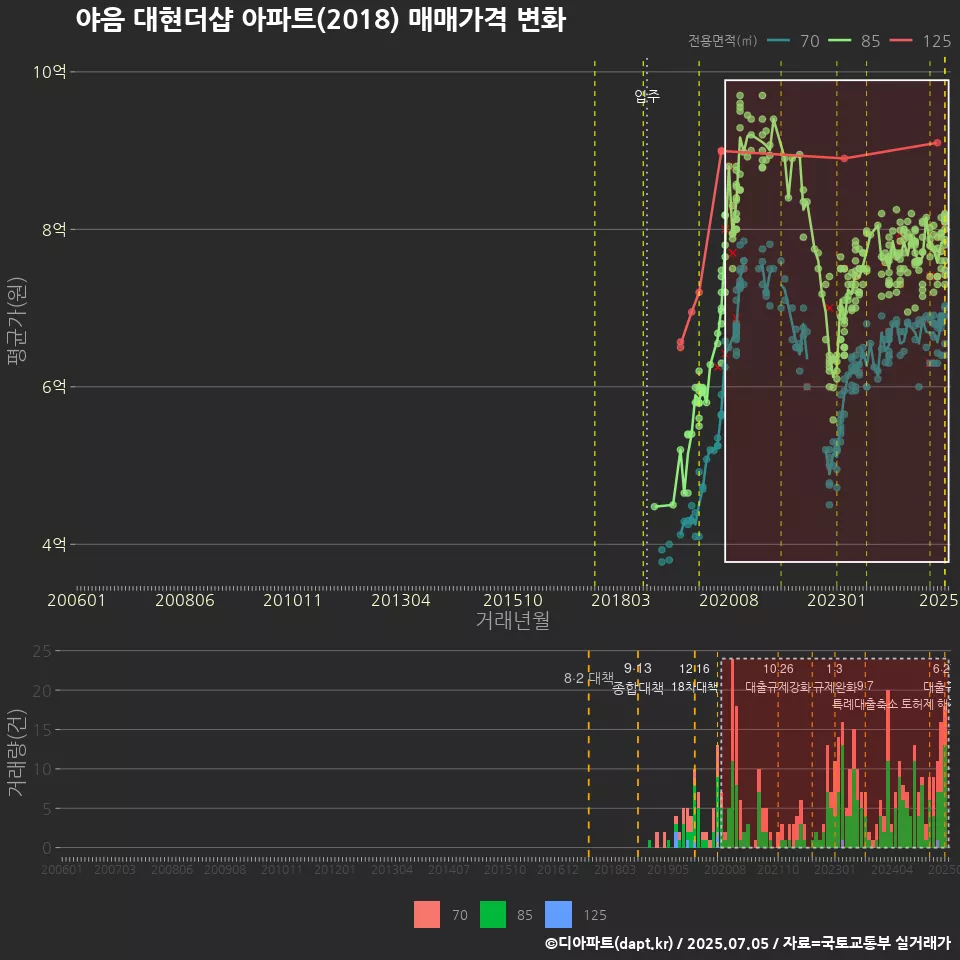Image resolution: width=960 pixels, height=960 pixels.
Task: Select the blue 125 swatch in bottom legend
Action: [x=558, y=915]
